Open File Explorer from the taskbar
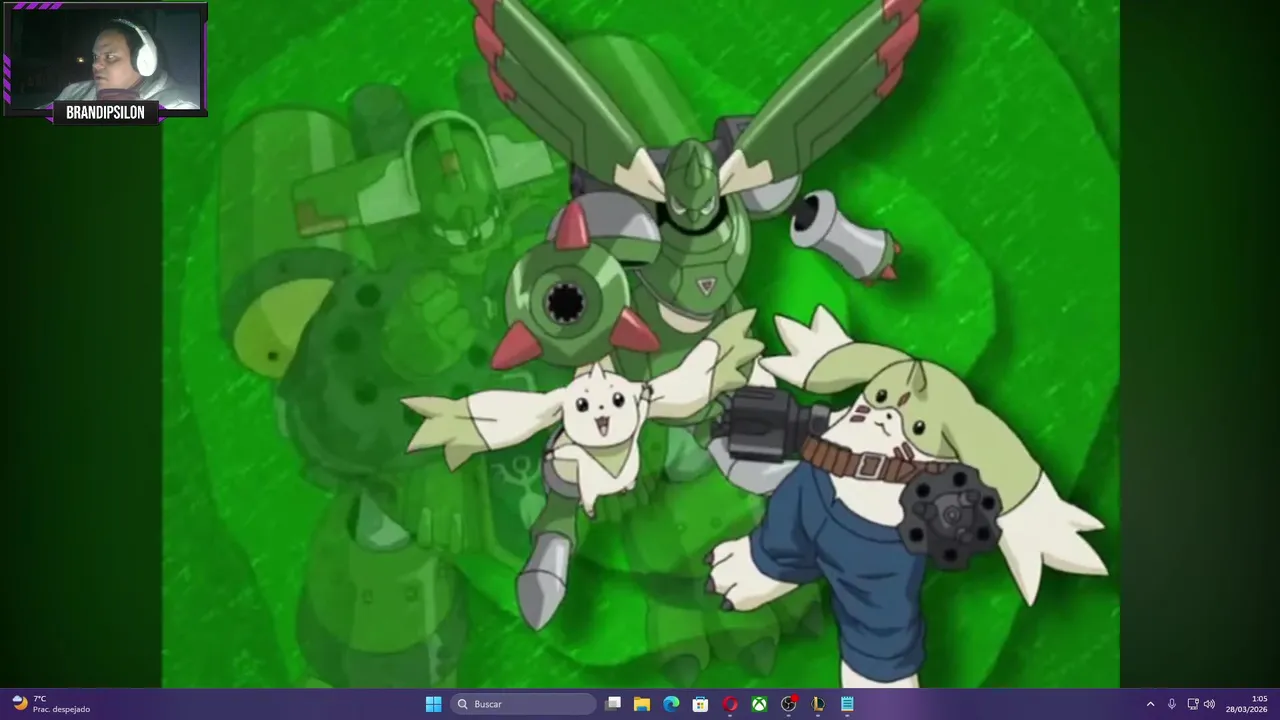Viewport: 1280px width, 720px height. coord(642,704)
